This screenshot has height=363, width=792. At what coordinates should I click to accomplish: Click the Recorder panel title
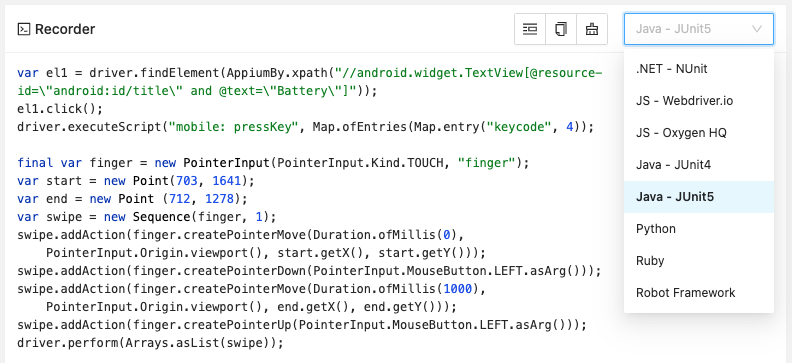click(65, 29)
